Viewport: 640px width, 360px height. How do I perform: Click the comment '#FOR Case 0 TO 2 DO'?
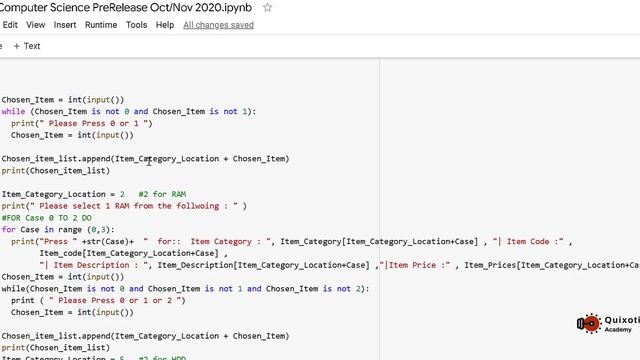[x=47, y=218]
